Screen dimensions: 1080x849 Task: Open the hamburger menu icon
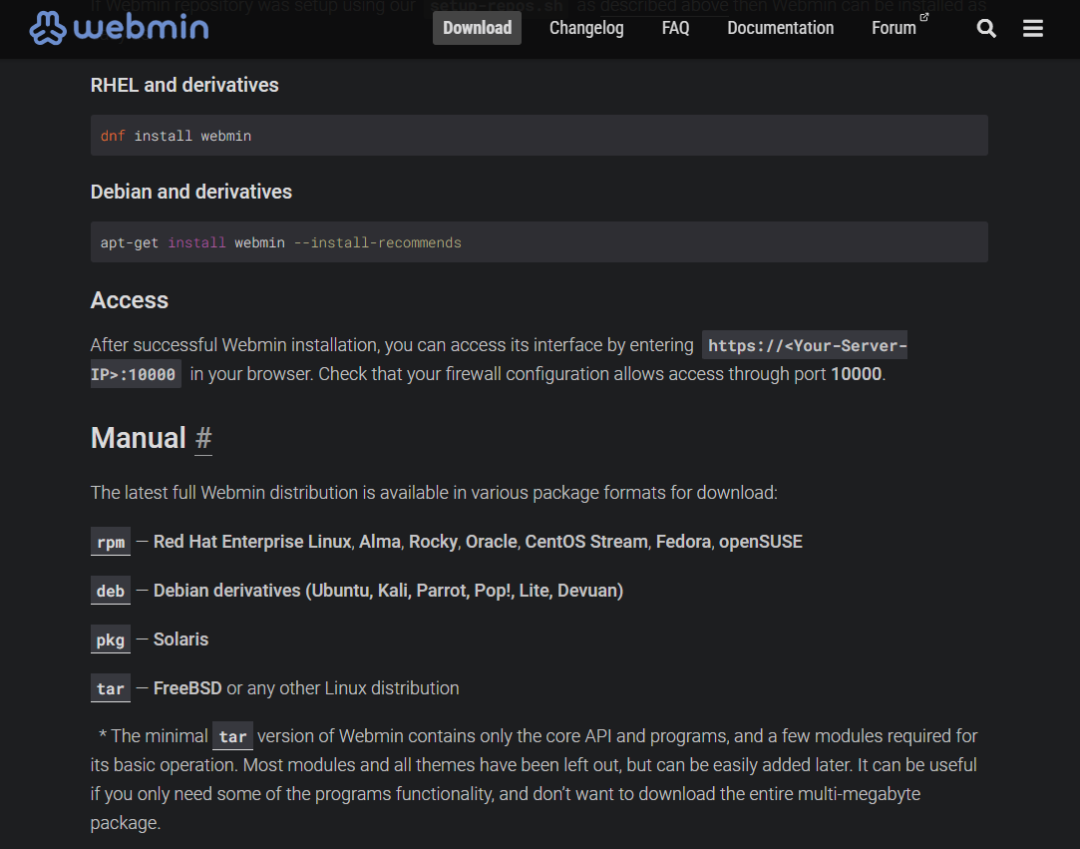1032,28
